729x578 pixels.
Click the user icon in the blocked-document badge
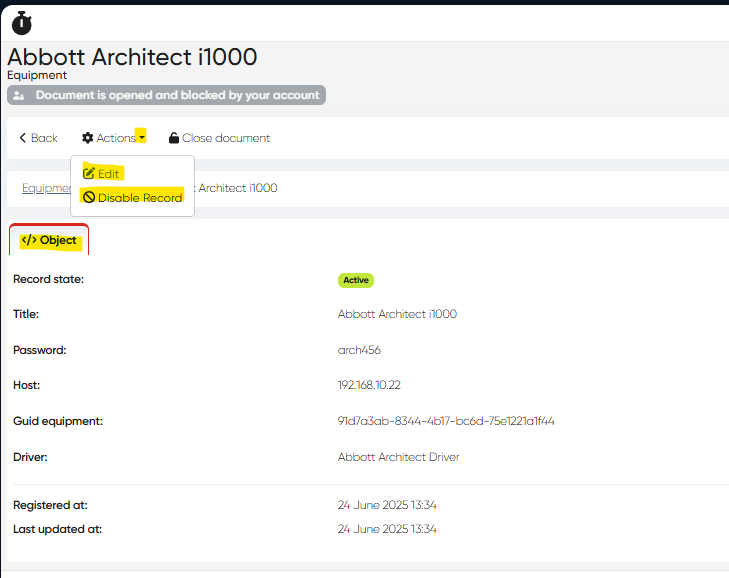pos(19,96)
